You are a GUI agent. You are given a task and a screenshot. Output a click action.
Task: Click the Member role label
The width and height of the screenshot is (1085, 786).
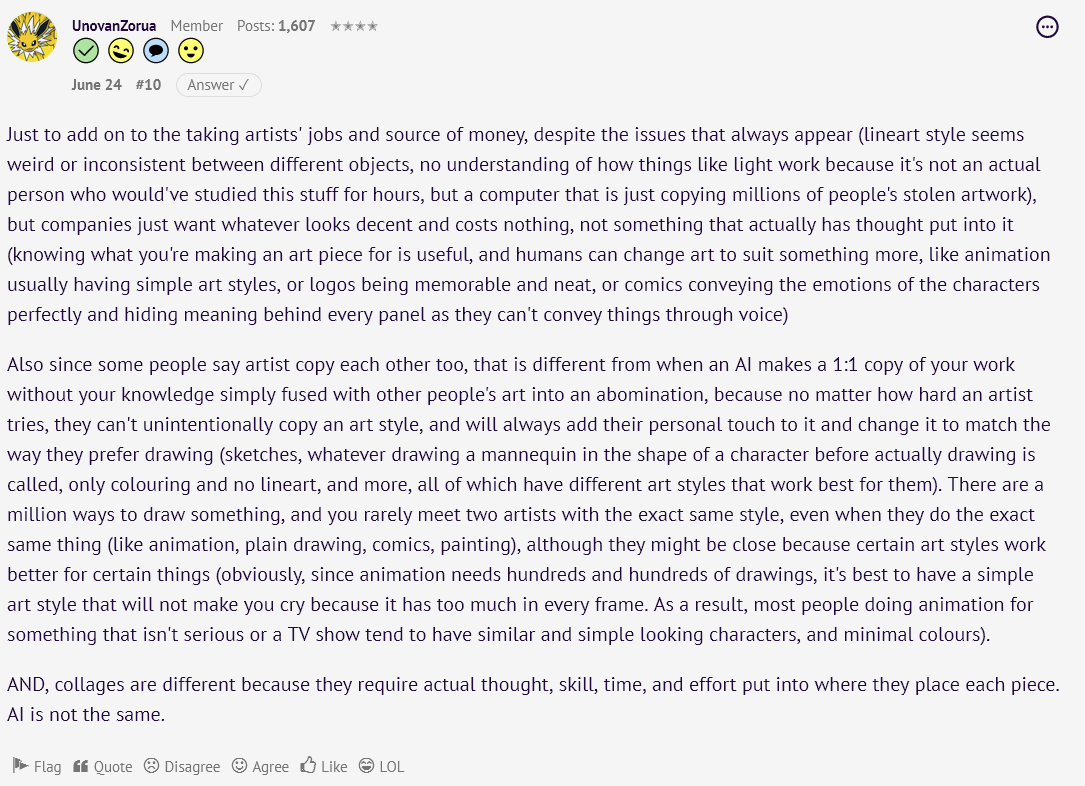197,26
